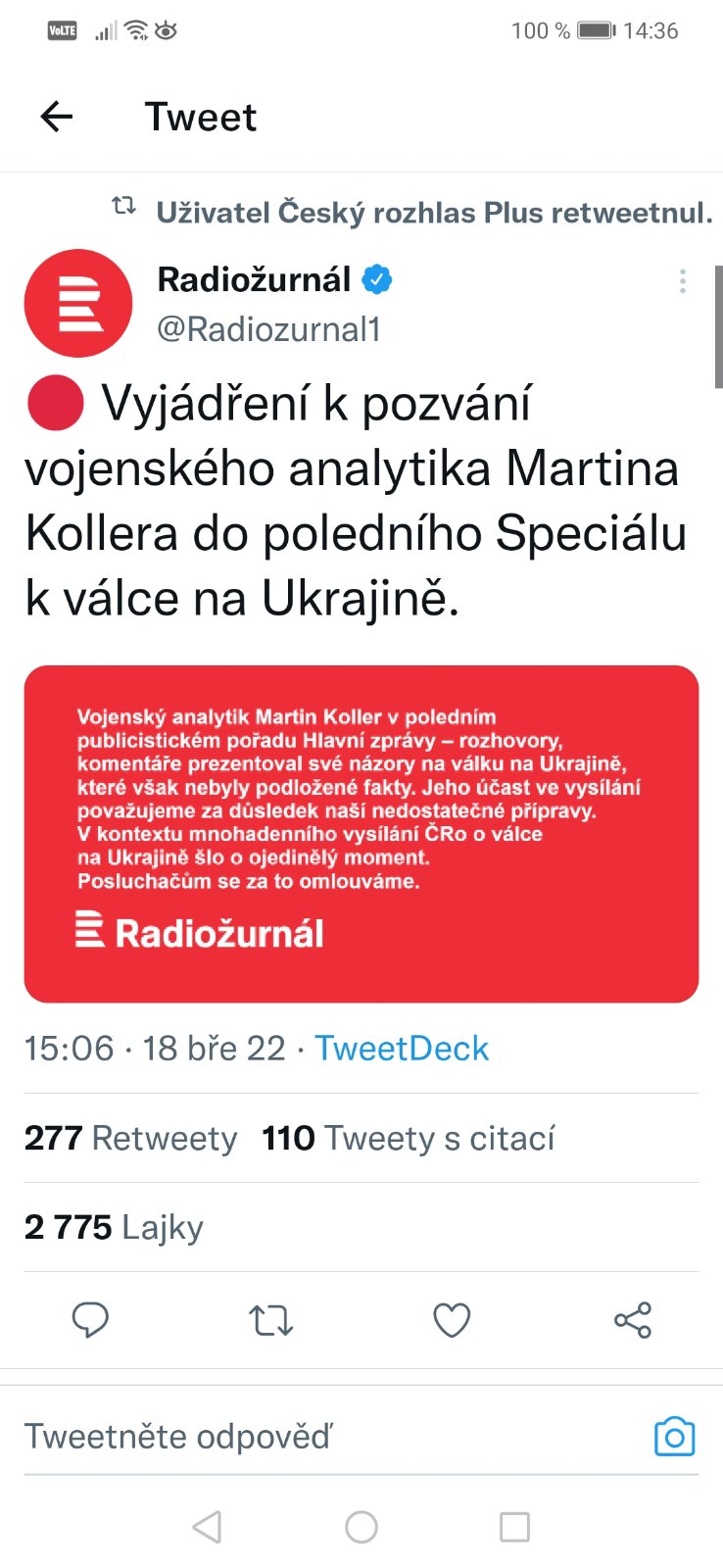Screen dimensions: 723x1568
Task: Open the TweetDeck source link
Action: (402, 1049)
